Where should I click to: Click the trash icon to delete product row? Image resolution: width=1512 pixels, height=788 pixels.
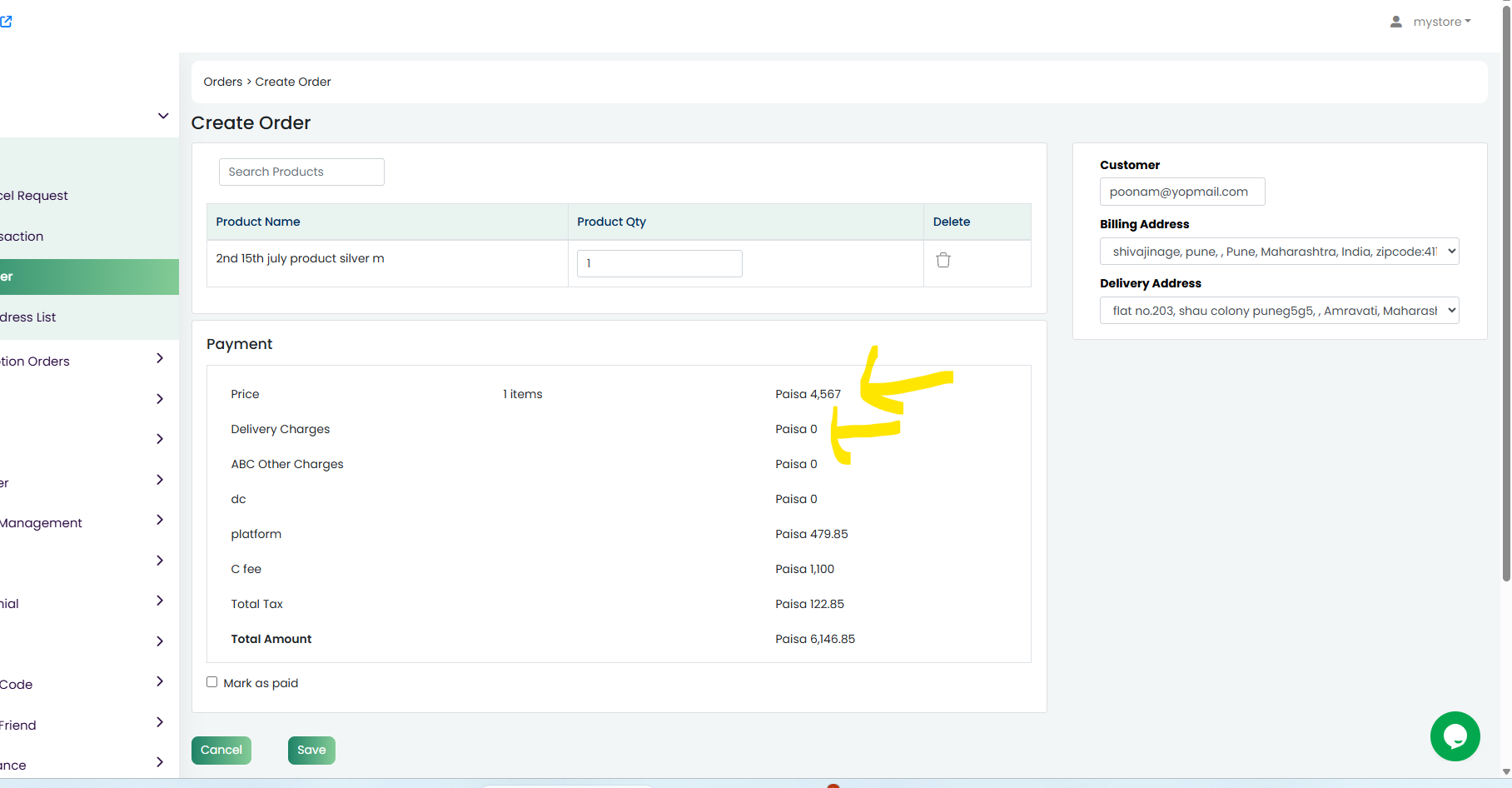(943, 260)
